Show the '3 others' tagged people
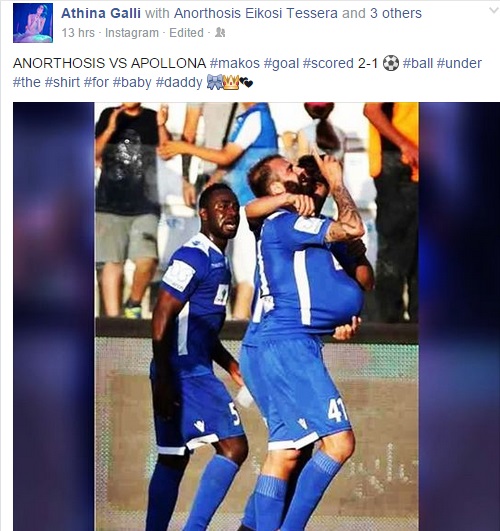The width and height of the screenshot is (500, 531). 396,13
